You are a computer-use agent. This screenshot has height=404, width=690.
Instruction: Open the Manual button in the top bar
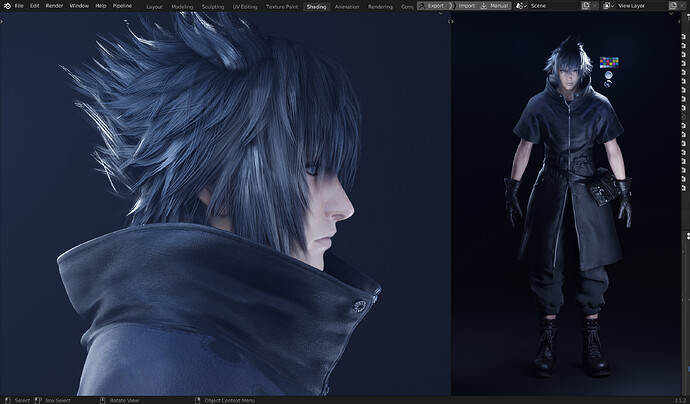(x=495, y=6)
